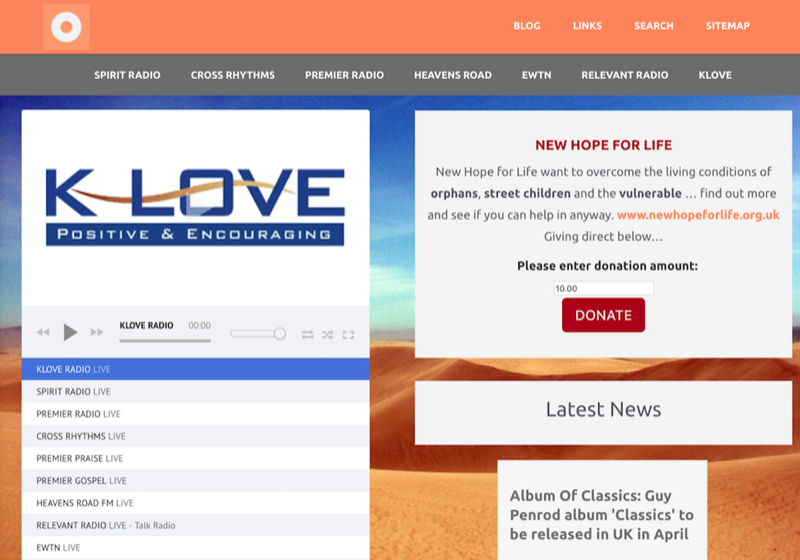Open the SEARCH page
Screen dimensions: 800x560
[654, 26]
